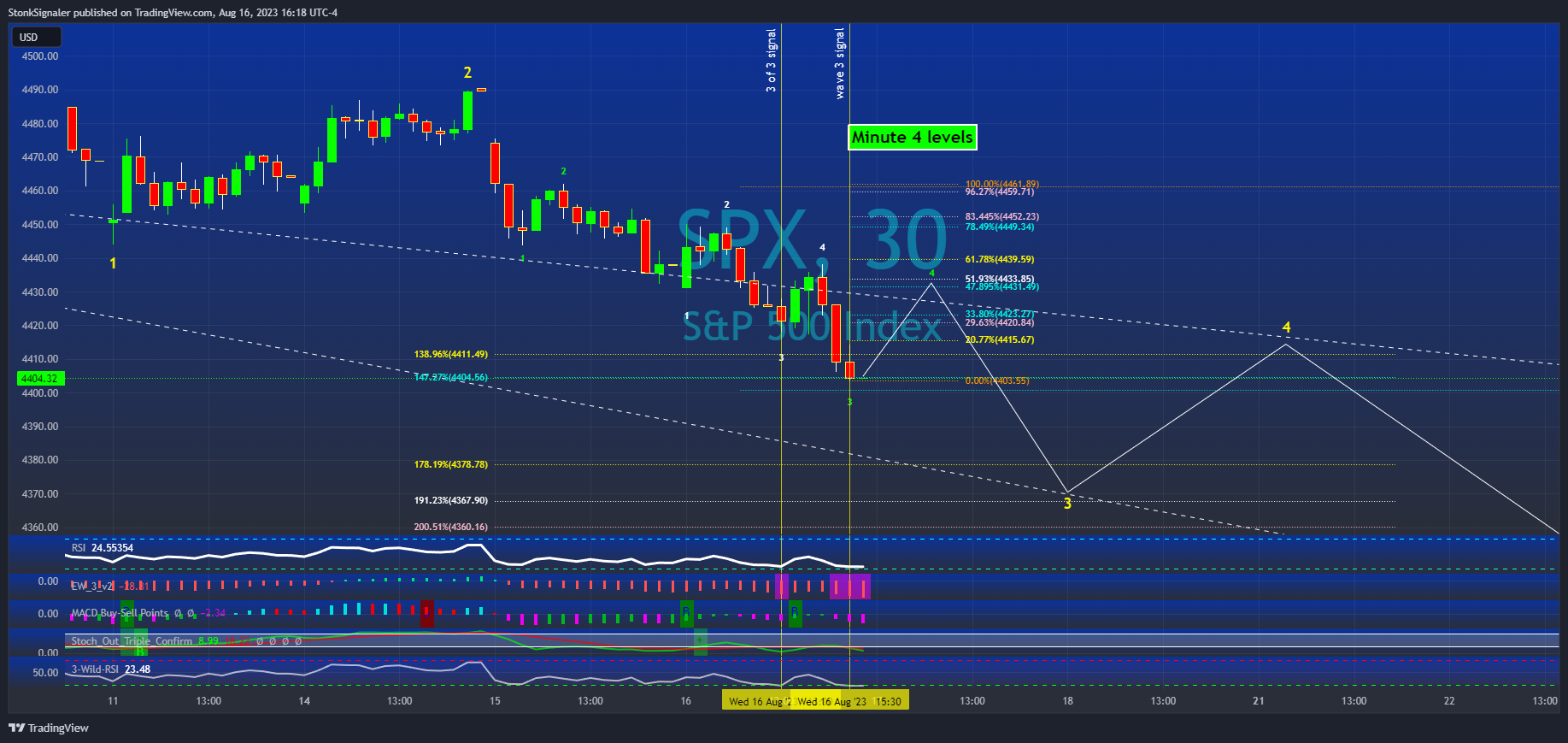Click the 4360.00 price axis label
Image resolution: width=1568 pixels, height=743 pixels.
tap(40, 528)
